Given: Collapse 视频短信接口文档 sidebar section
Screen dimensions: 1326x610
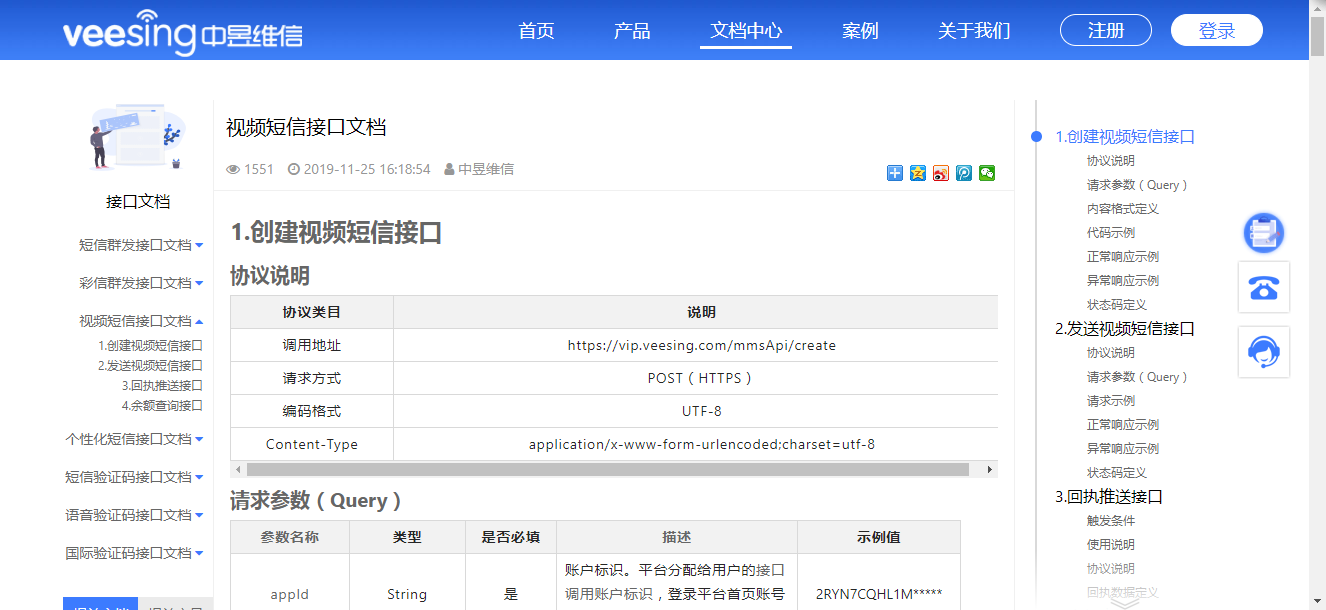Looking at the screenshot, I should (x=141, y=321).
